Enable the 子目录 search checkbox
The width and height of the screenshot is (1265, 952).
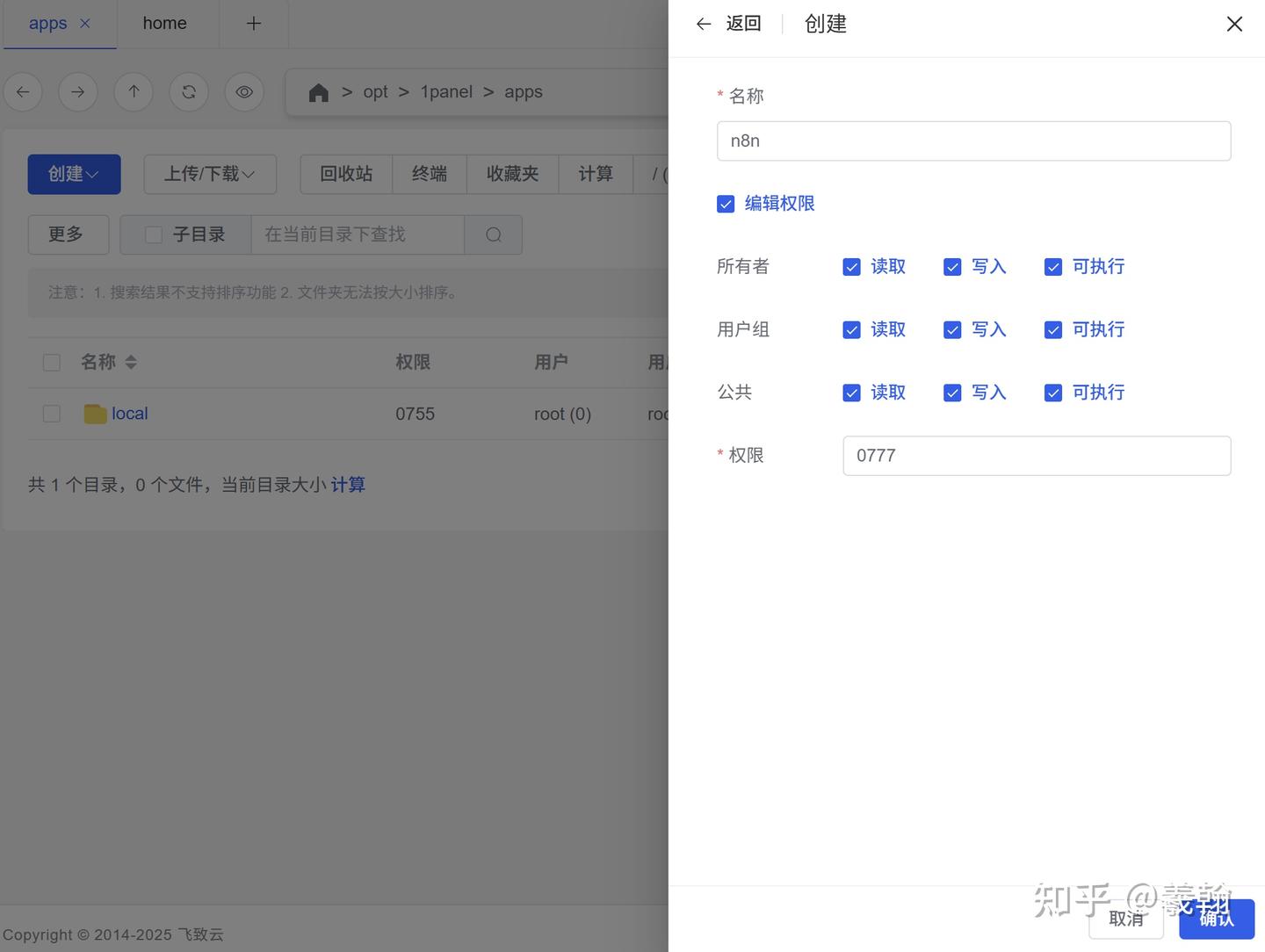(x=154, y=234)
